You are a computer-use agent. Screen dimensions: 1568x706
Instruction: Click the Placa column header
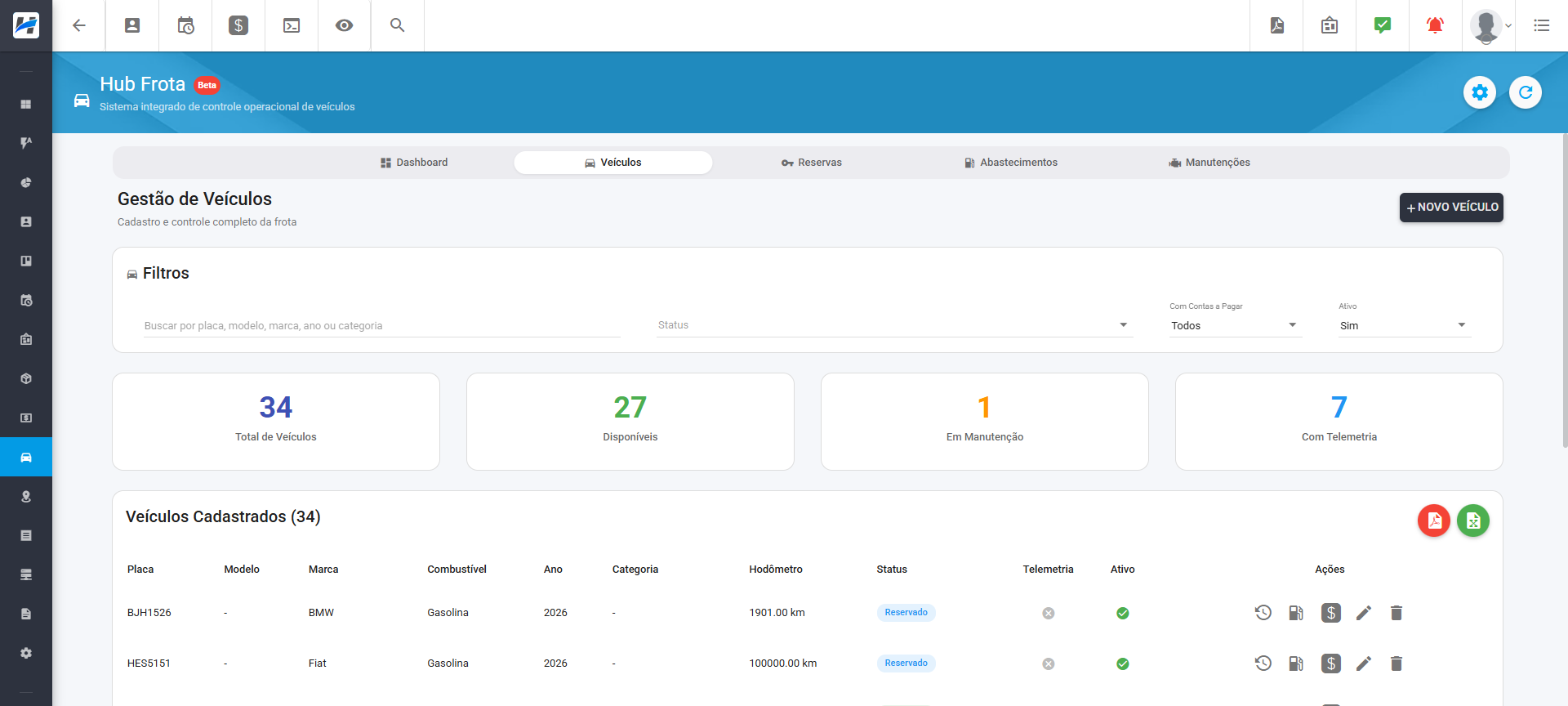140,570
